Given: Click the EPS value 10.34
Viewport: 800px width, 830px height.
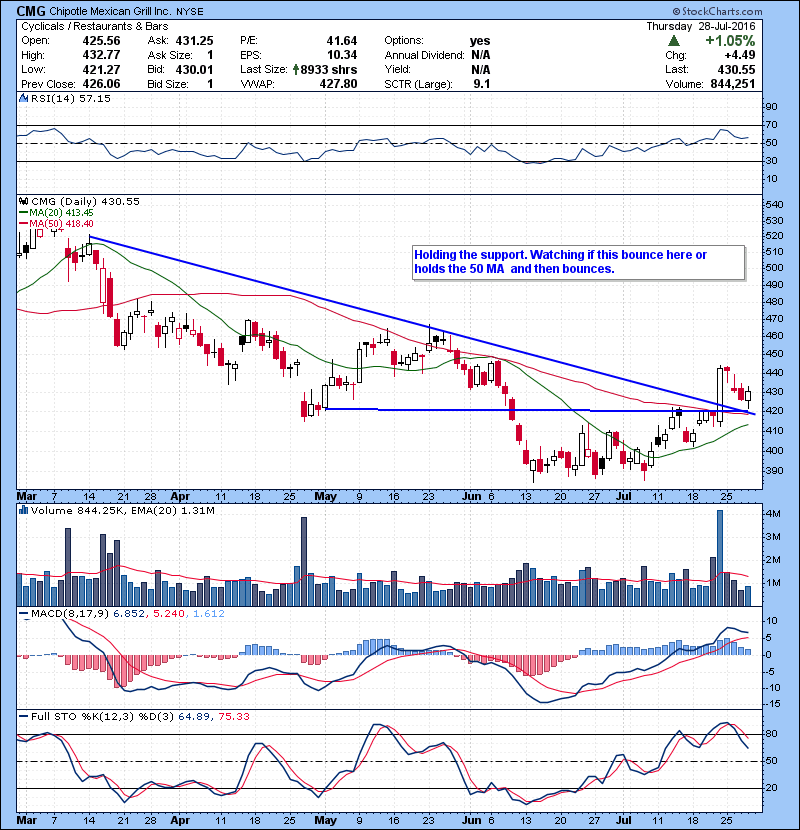Looking at the screenshot, I should 341,55.
